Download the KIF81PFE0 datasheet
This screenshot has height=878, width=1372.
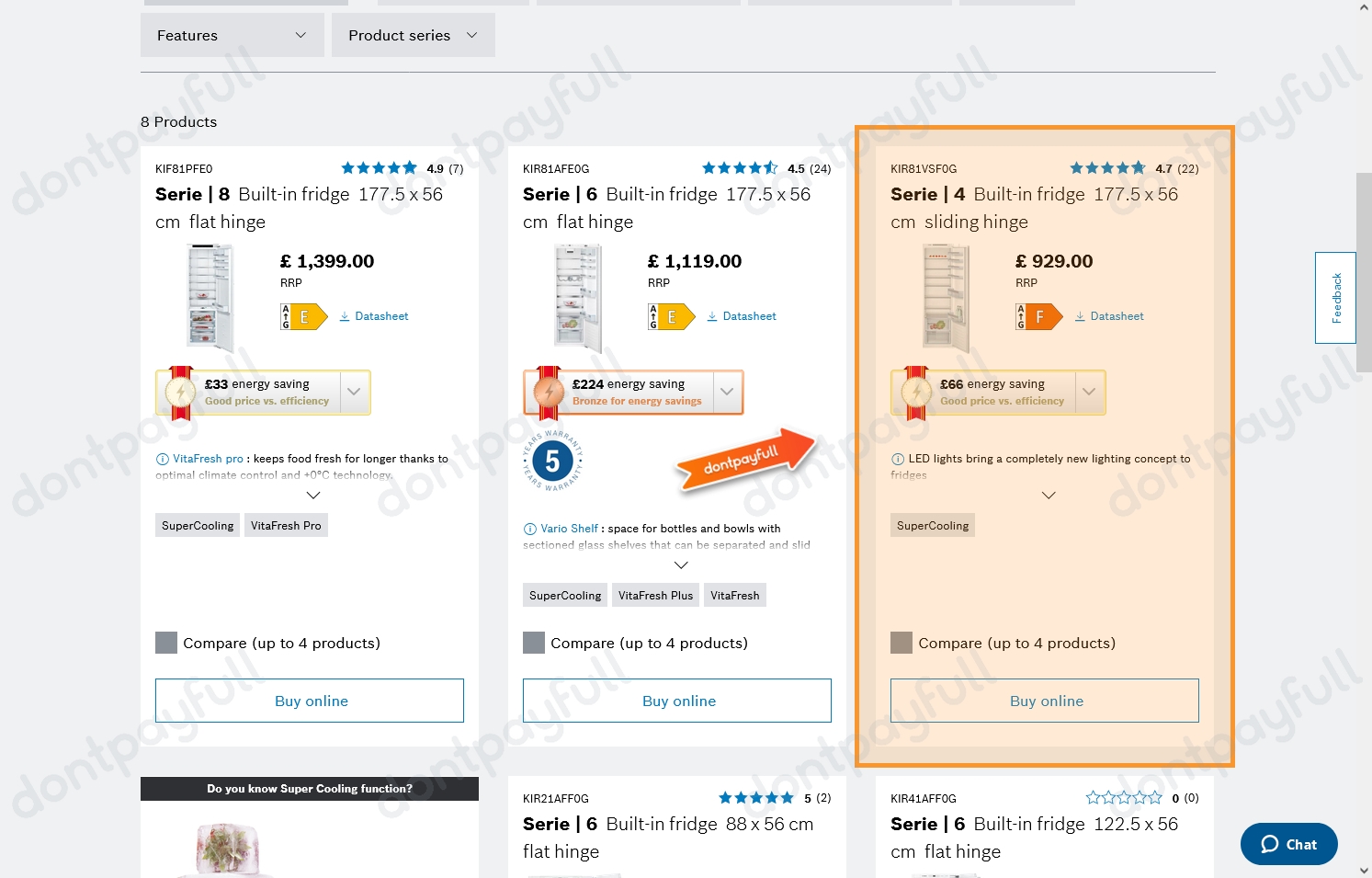tap(374, 316)
